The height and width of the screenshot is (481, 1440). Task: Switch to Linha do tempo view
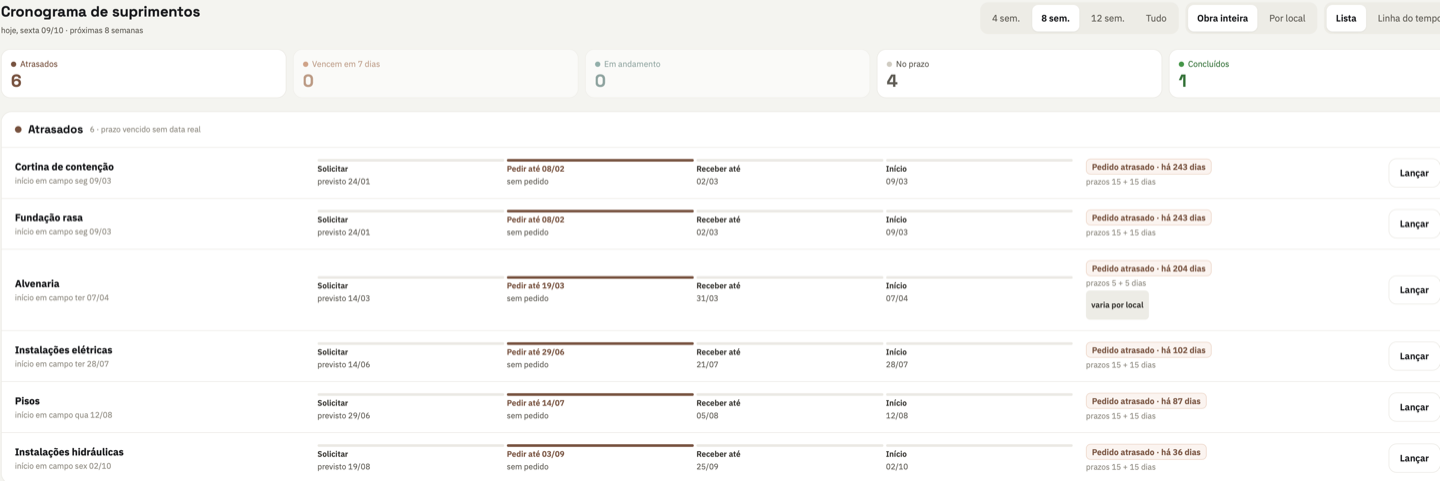coord(1408,18)
